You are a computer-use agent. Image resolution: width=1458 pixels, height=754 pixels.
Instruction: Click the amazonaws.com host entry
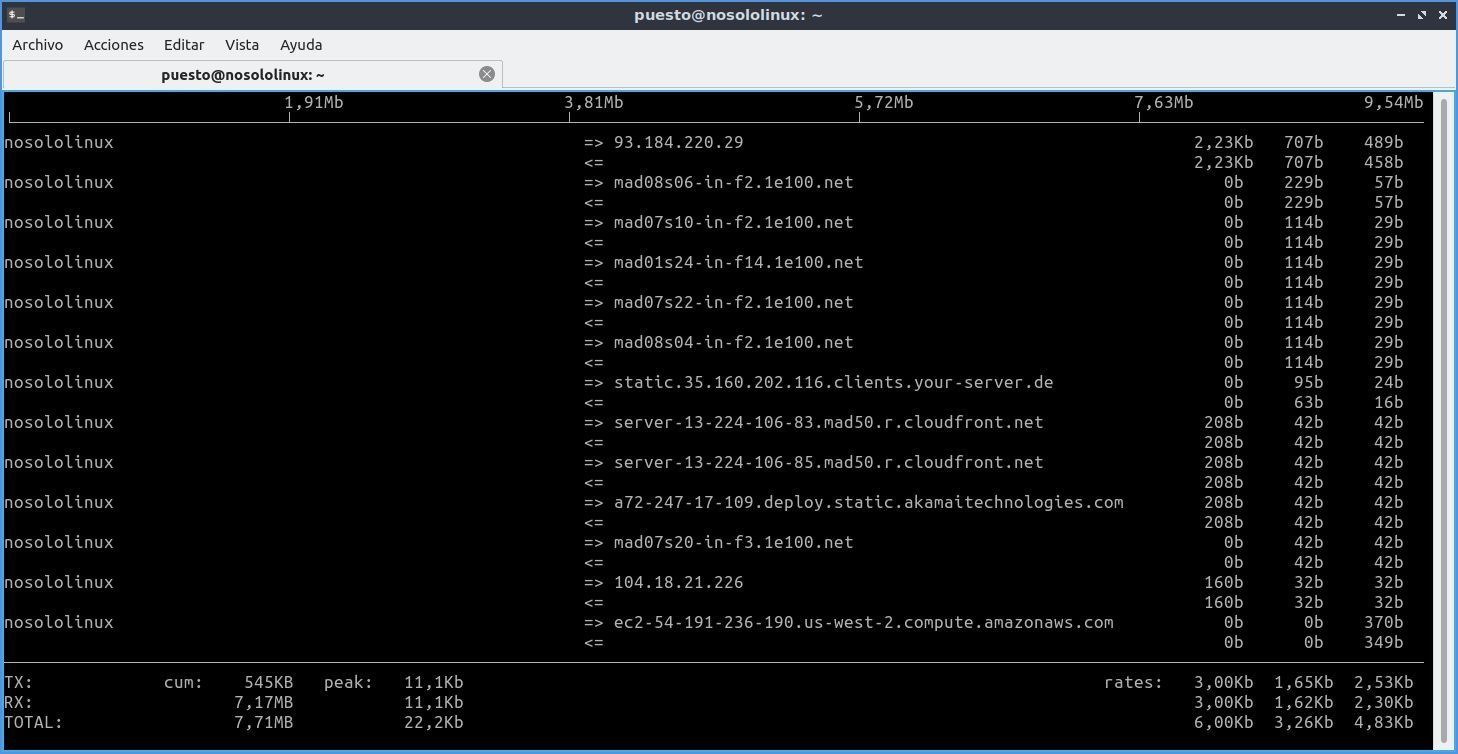point(863,623)
